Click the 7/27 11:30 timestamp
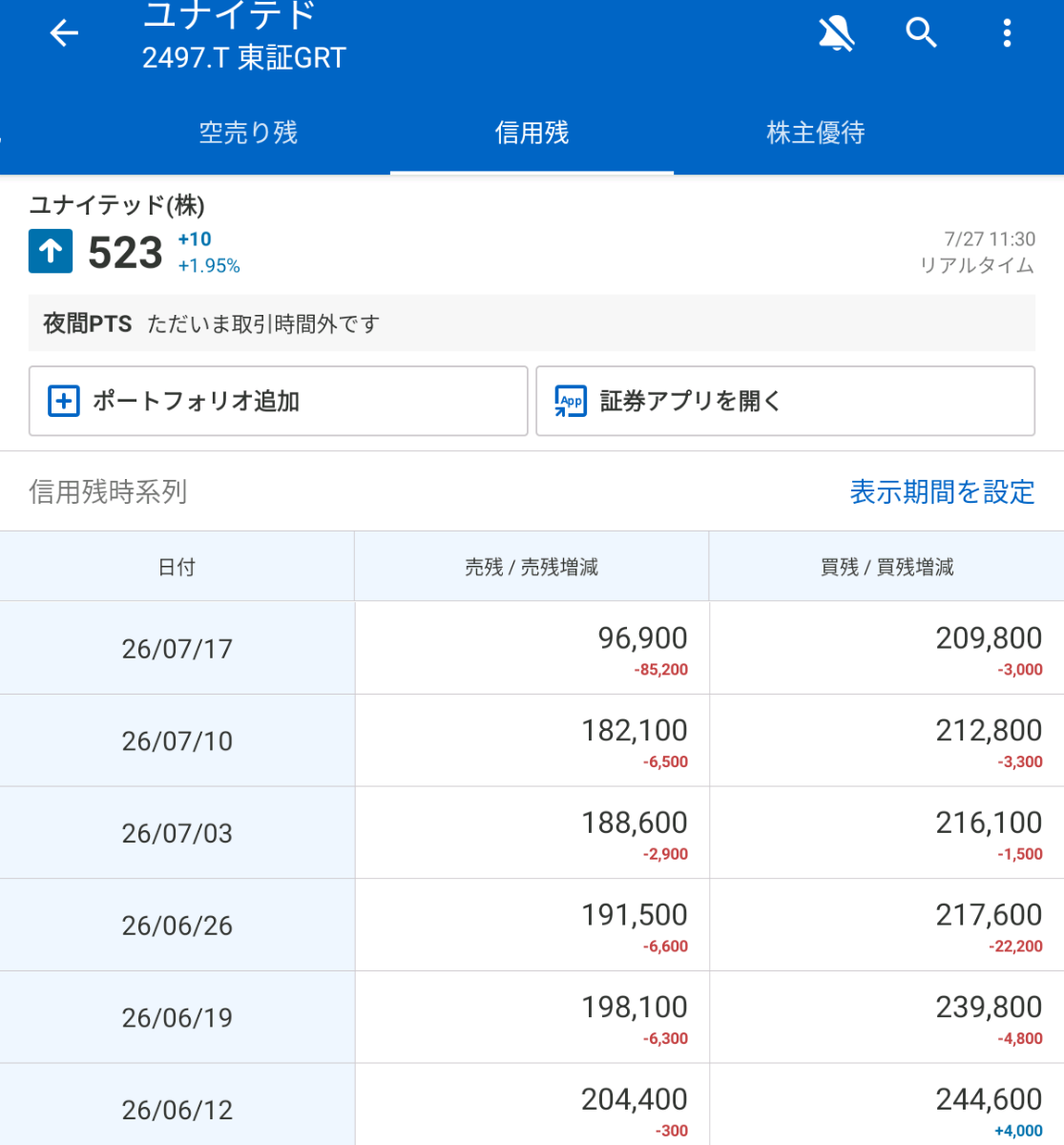This screenshot has height=1145, width=1064. click(x=990, y=239)
